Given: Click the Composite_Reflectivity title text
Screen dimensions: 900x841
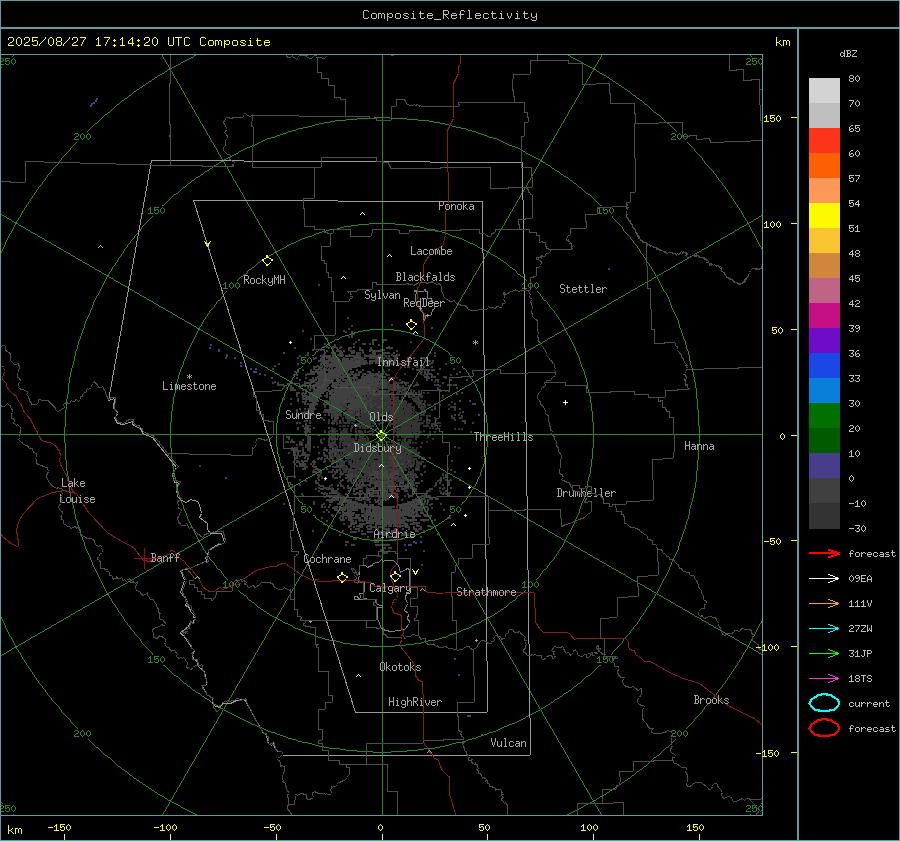Looking at the screenshot, I should tap(450, 15).
